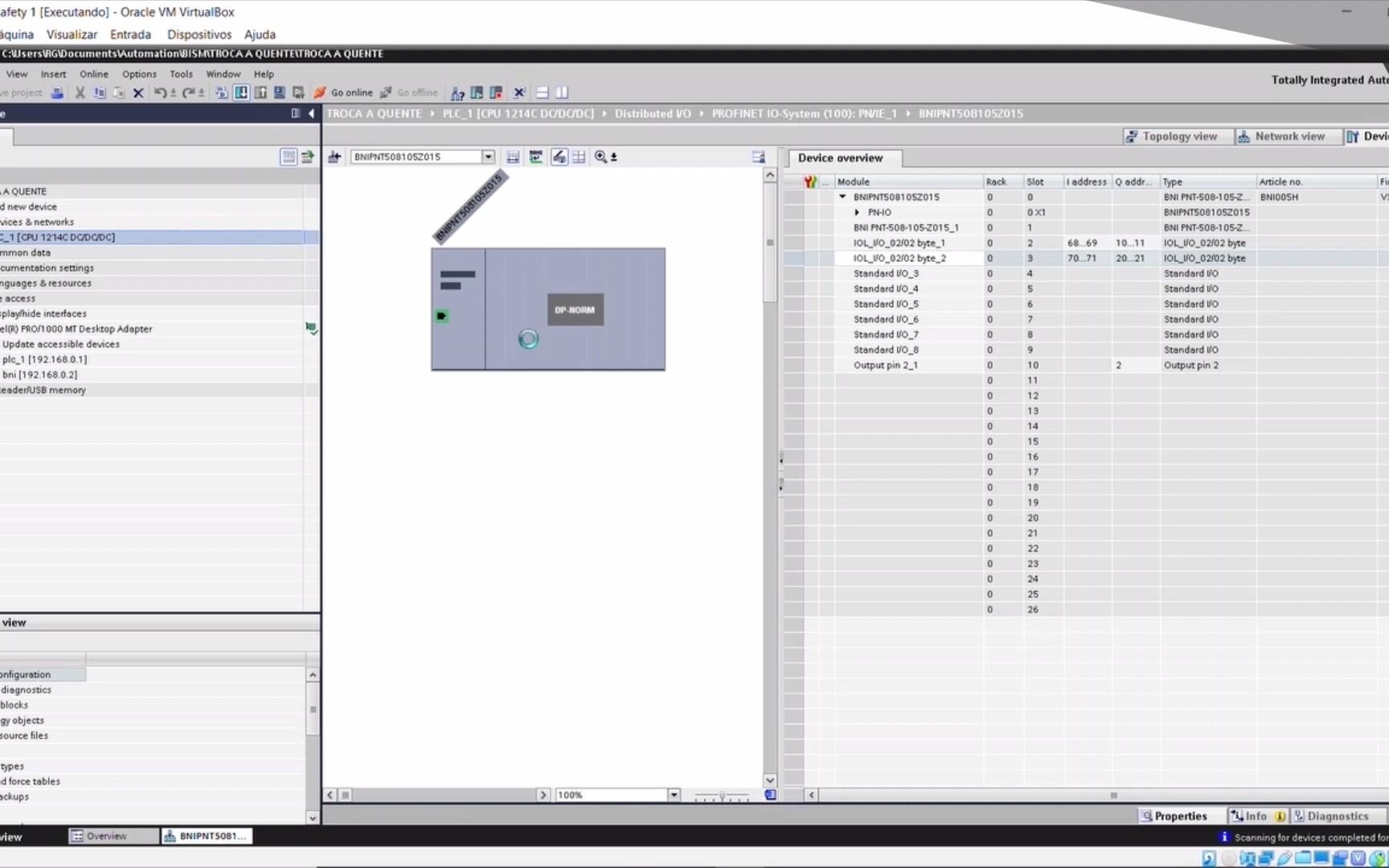Image resolution: width=1389 pixels, height=868 pixels.
Task: Open VirtualBox Dispositivos menu
Action: [199, 35]
